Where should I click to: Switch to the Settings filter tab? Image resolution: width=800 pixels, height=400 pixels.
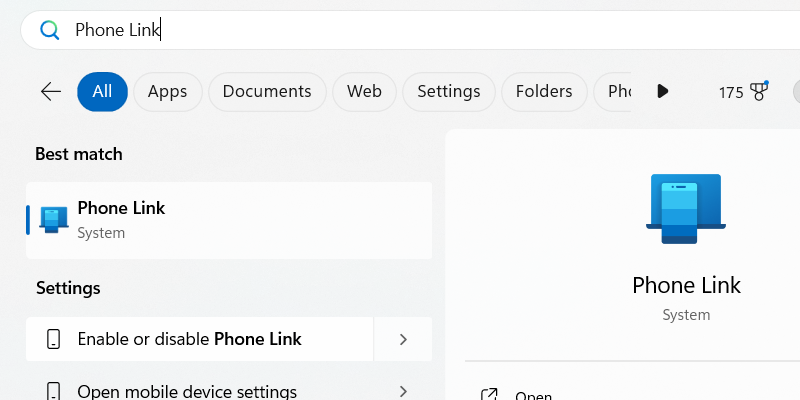coord(448,92)
